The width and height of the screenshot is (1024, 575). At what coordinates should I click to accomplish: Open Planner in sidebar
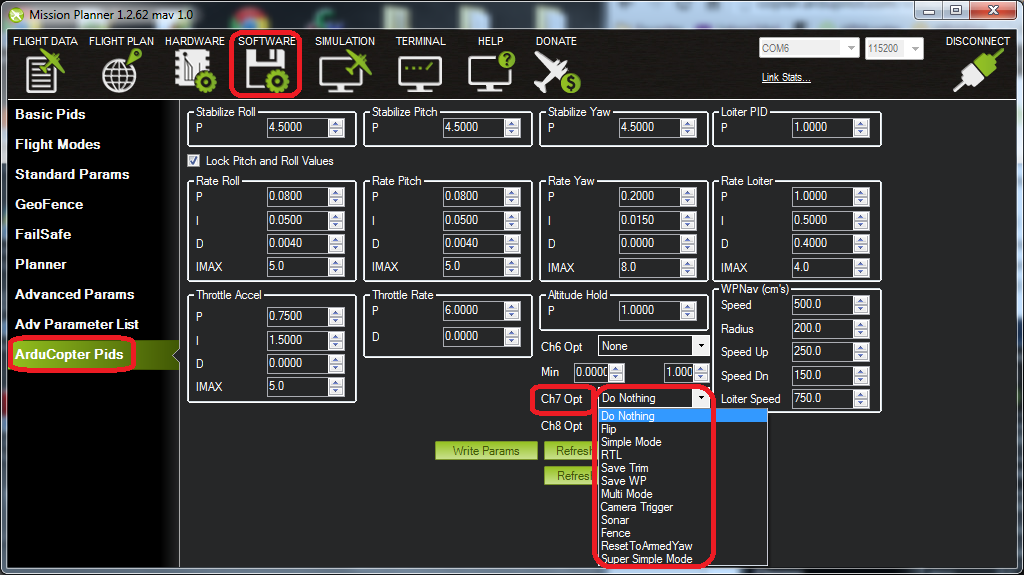tap(40, 264)
